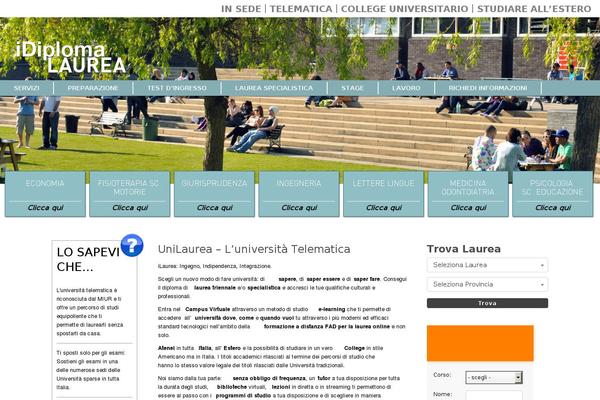Click the 'Campus Virtuale' bold text
600x400 pixels.
point(208,309)
